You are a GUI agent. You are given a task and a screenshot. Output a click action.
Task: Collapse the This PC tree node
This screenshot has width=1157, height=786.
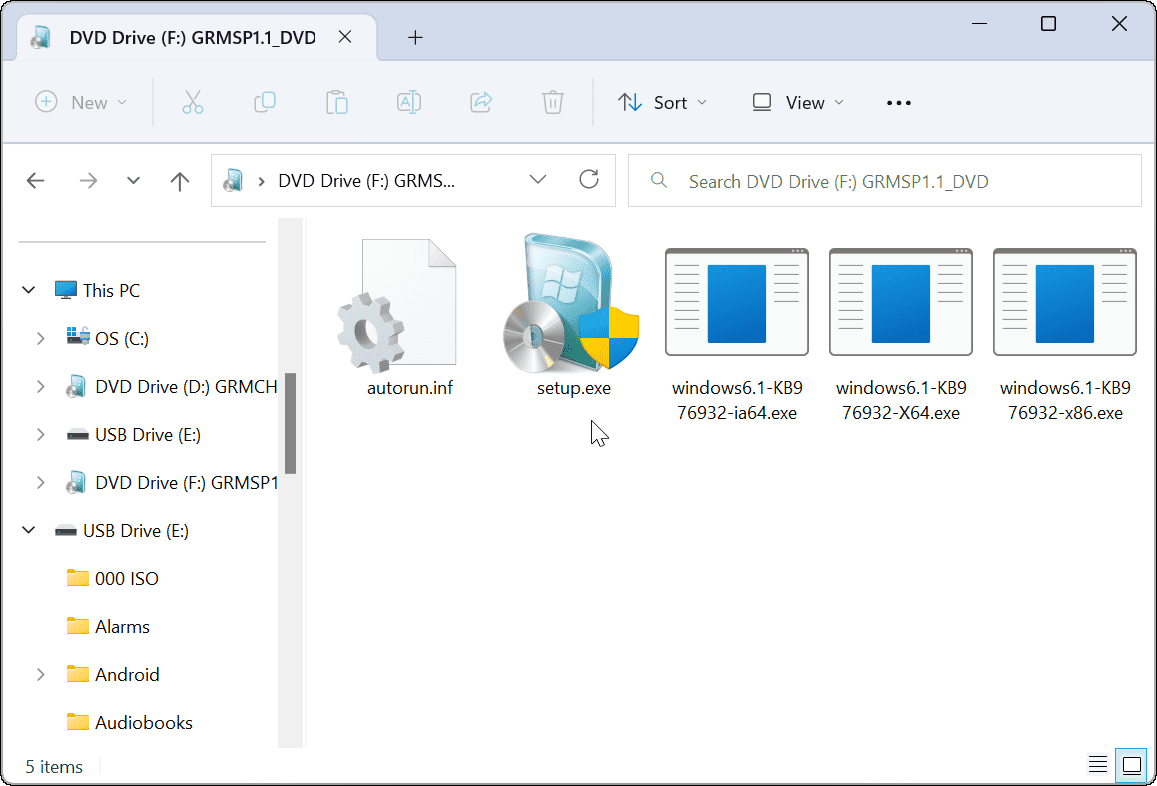pos(28,289)
